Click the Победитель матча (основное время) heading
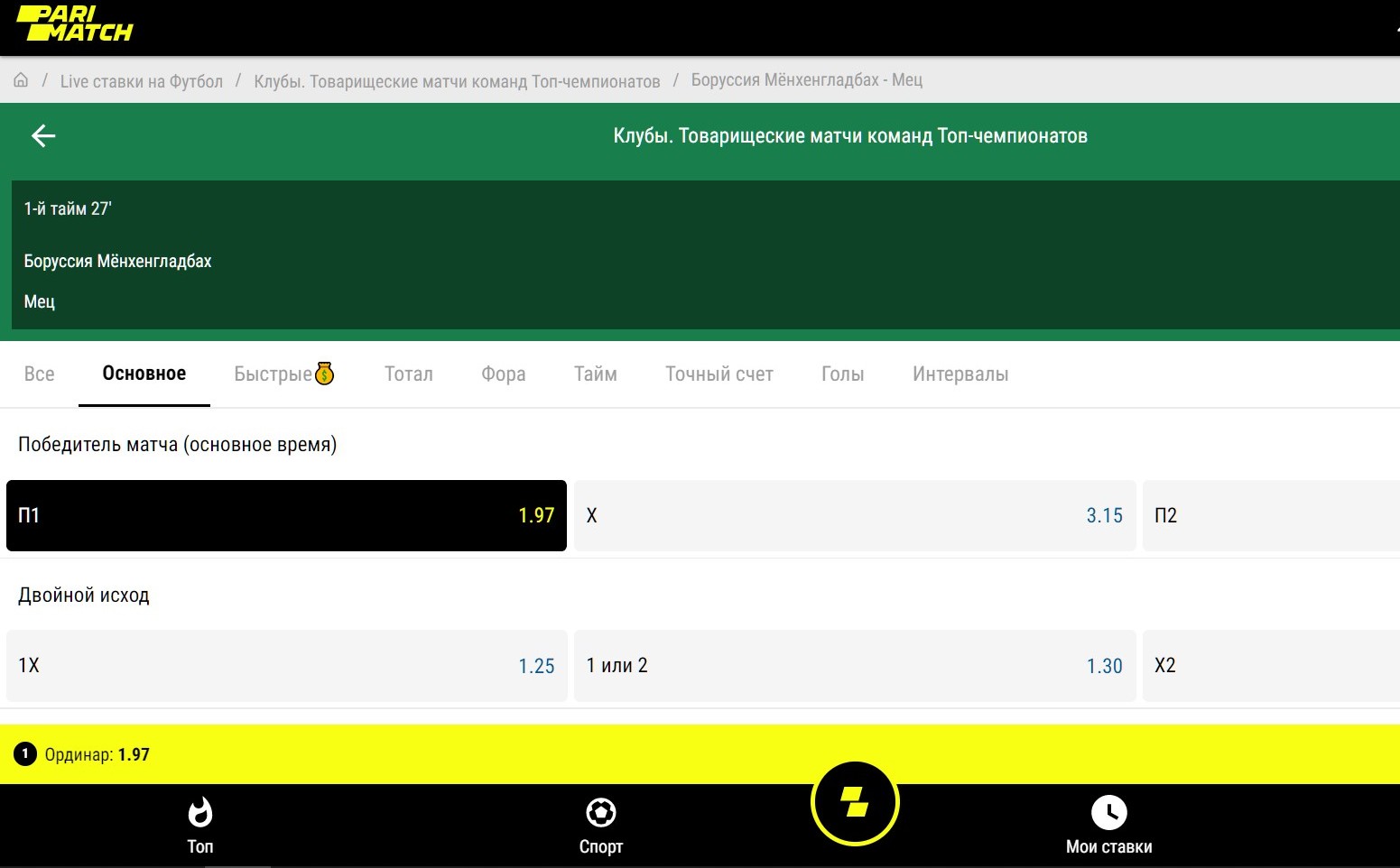The width and height of the screenshot is (1400, 868). tap(178, 444)
